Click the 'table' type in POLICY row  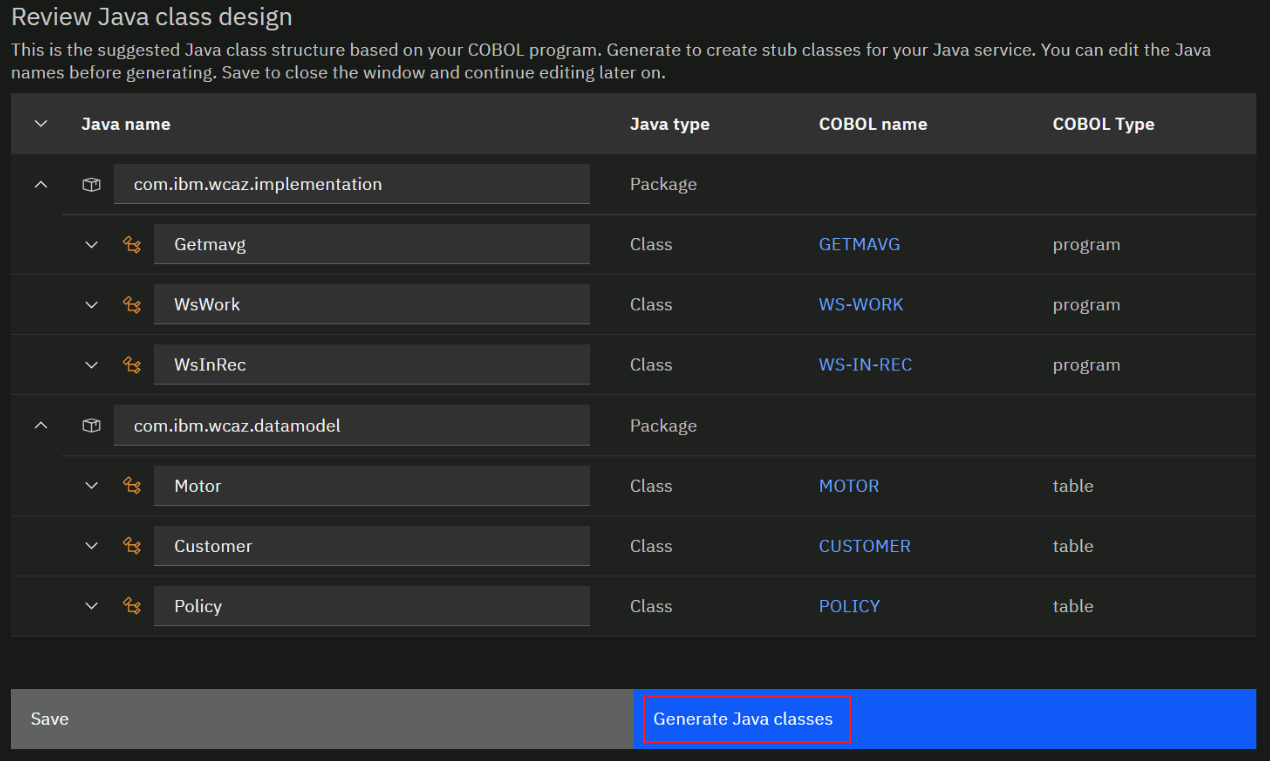click(1073, 606)
